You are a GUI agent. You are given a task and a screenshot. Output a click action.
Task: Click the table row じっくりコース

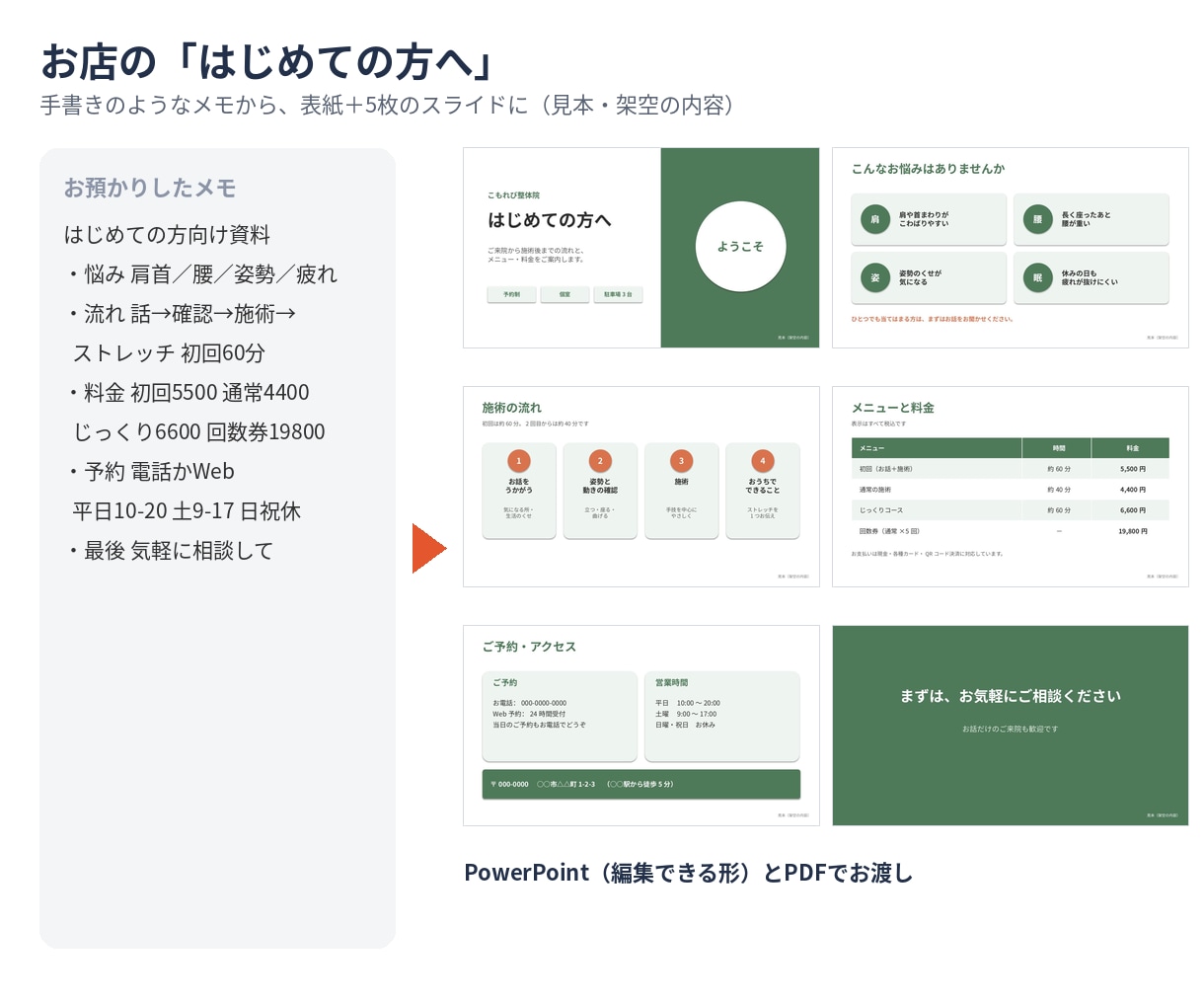pyautogui.click(x=1011, y=510)
